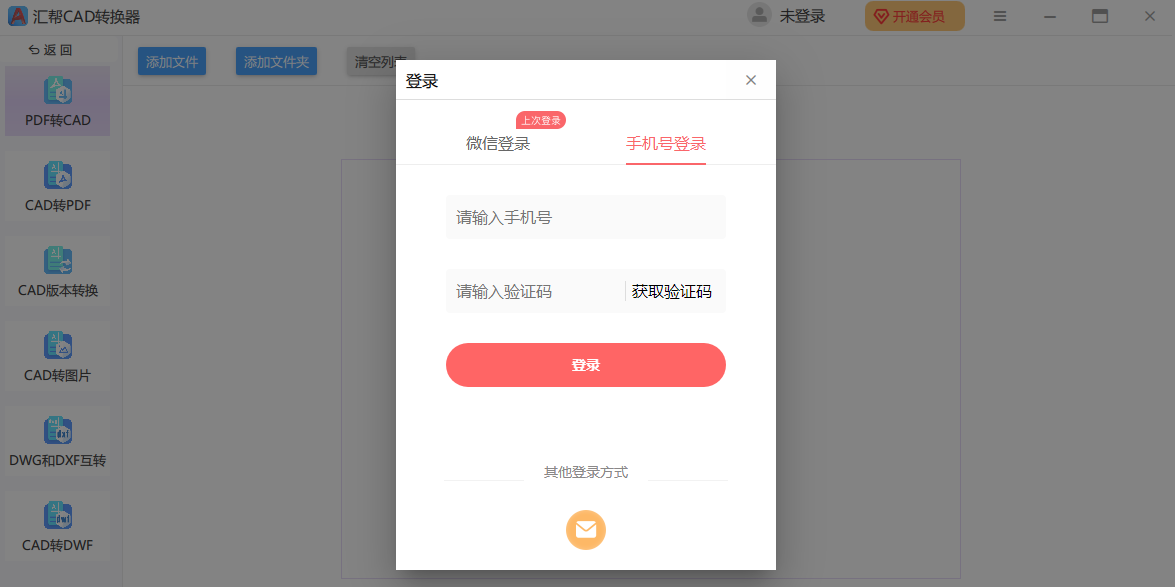Open the CAD转图片 sidebar icon
1175x587 pixels.
[x=58, y=345]
